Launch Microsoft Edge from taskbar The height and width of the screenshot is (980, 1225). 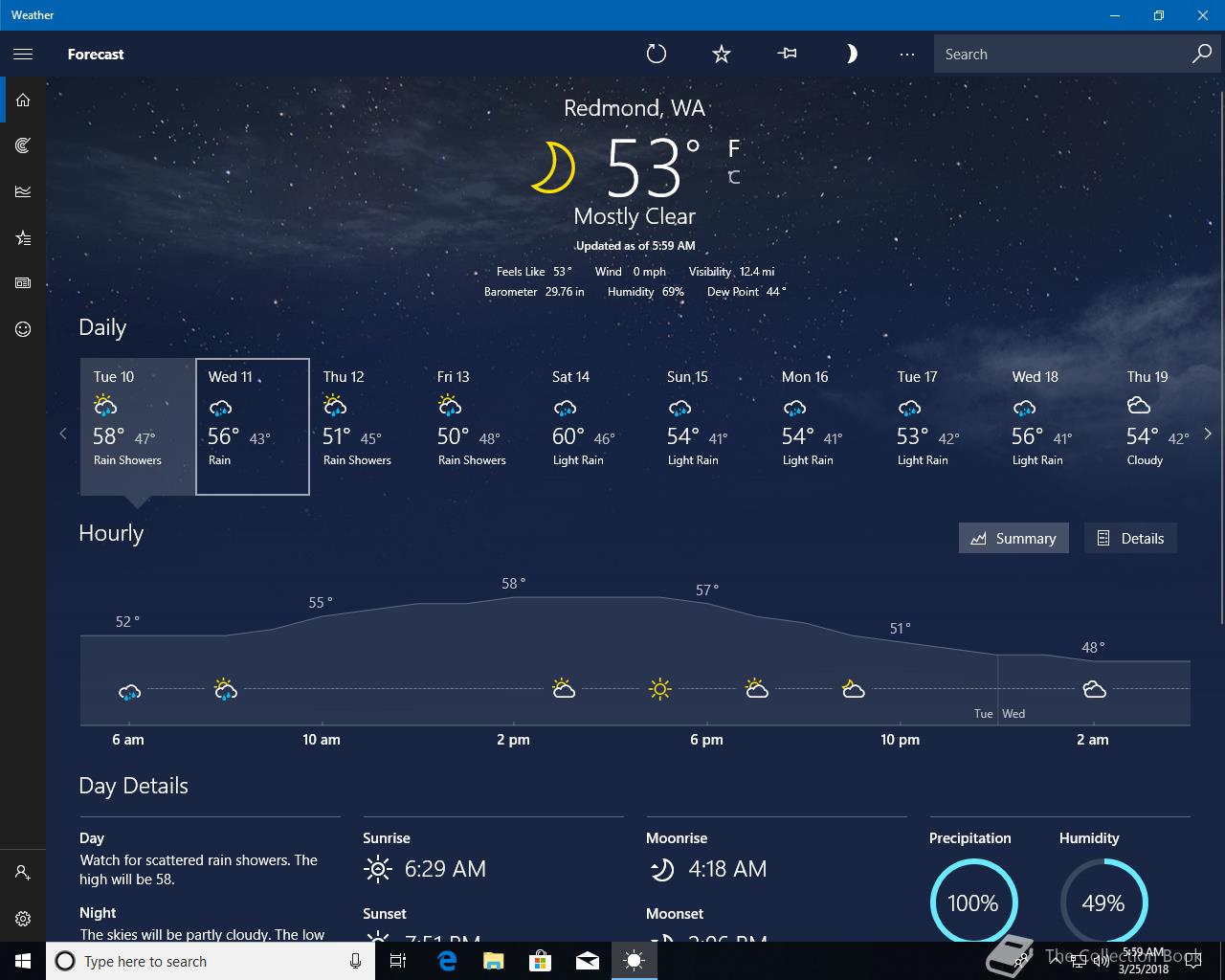446,961
